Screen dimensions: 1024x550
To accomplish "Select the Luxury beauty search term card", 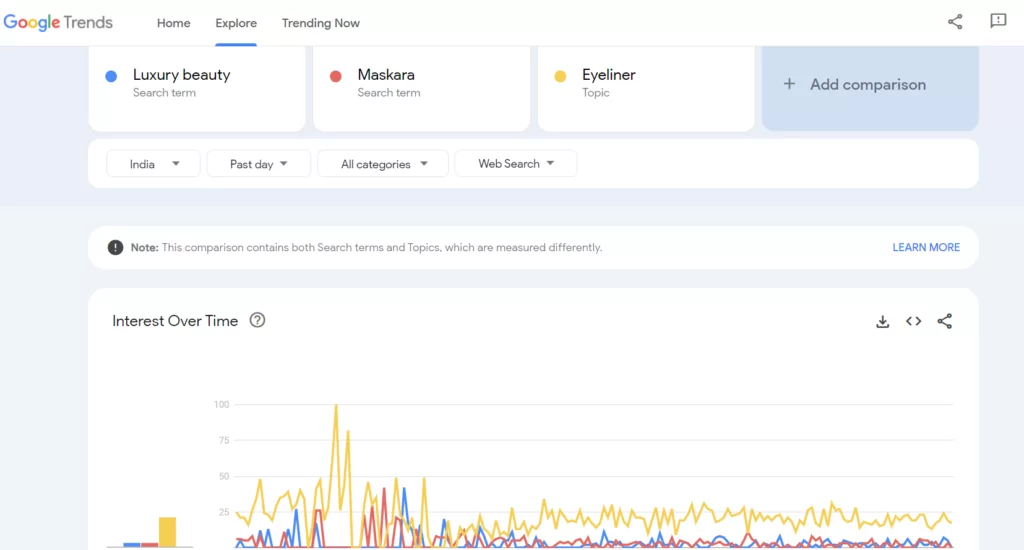I will pos(197,88).
